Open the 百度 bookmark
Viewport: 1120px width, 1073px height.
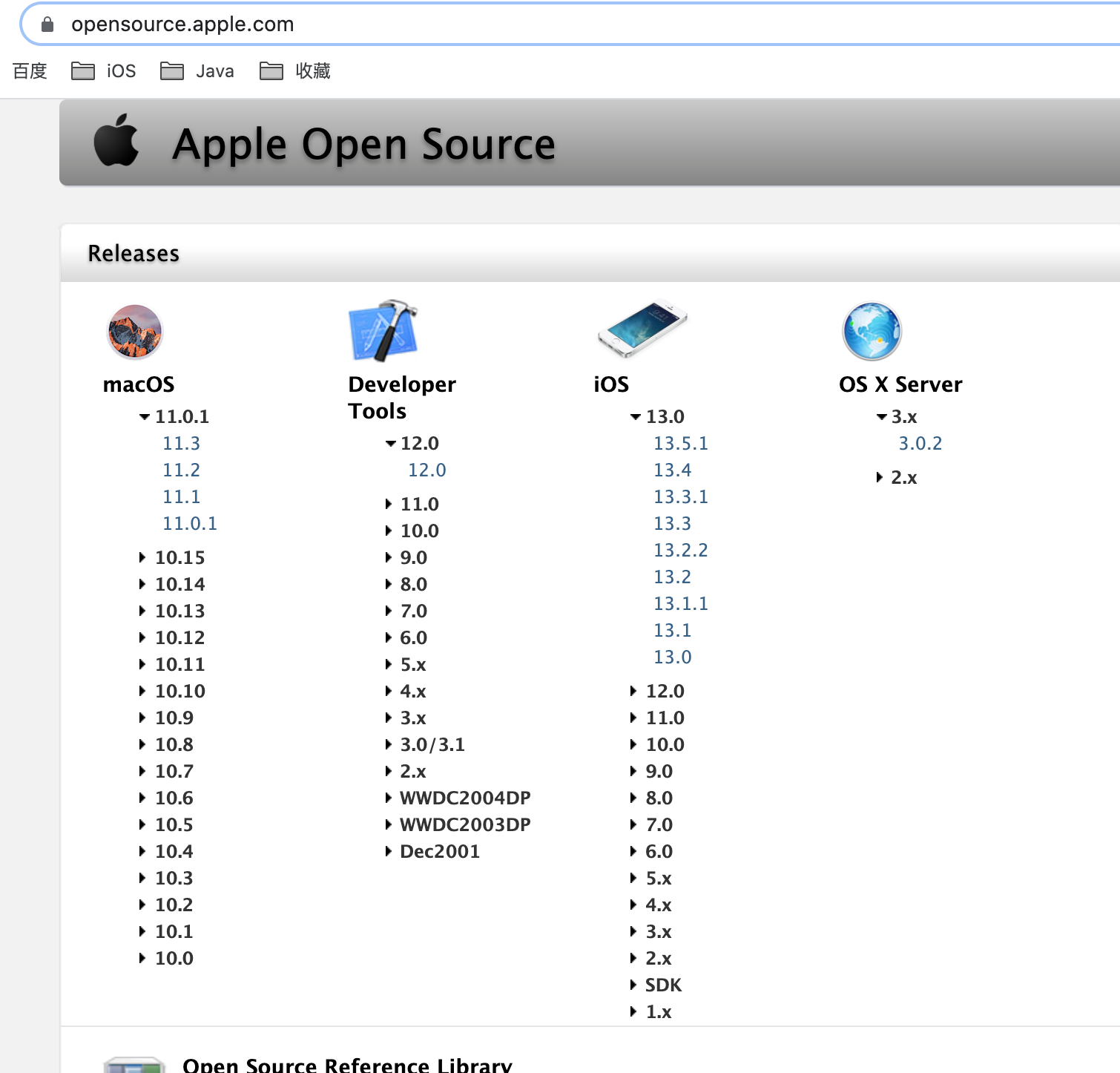[x=30, y=71]
